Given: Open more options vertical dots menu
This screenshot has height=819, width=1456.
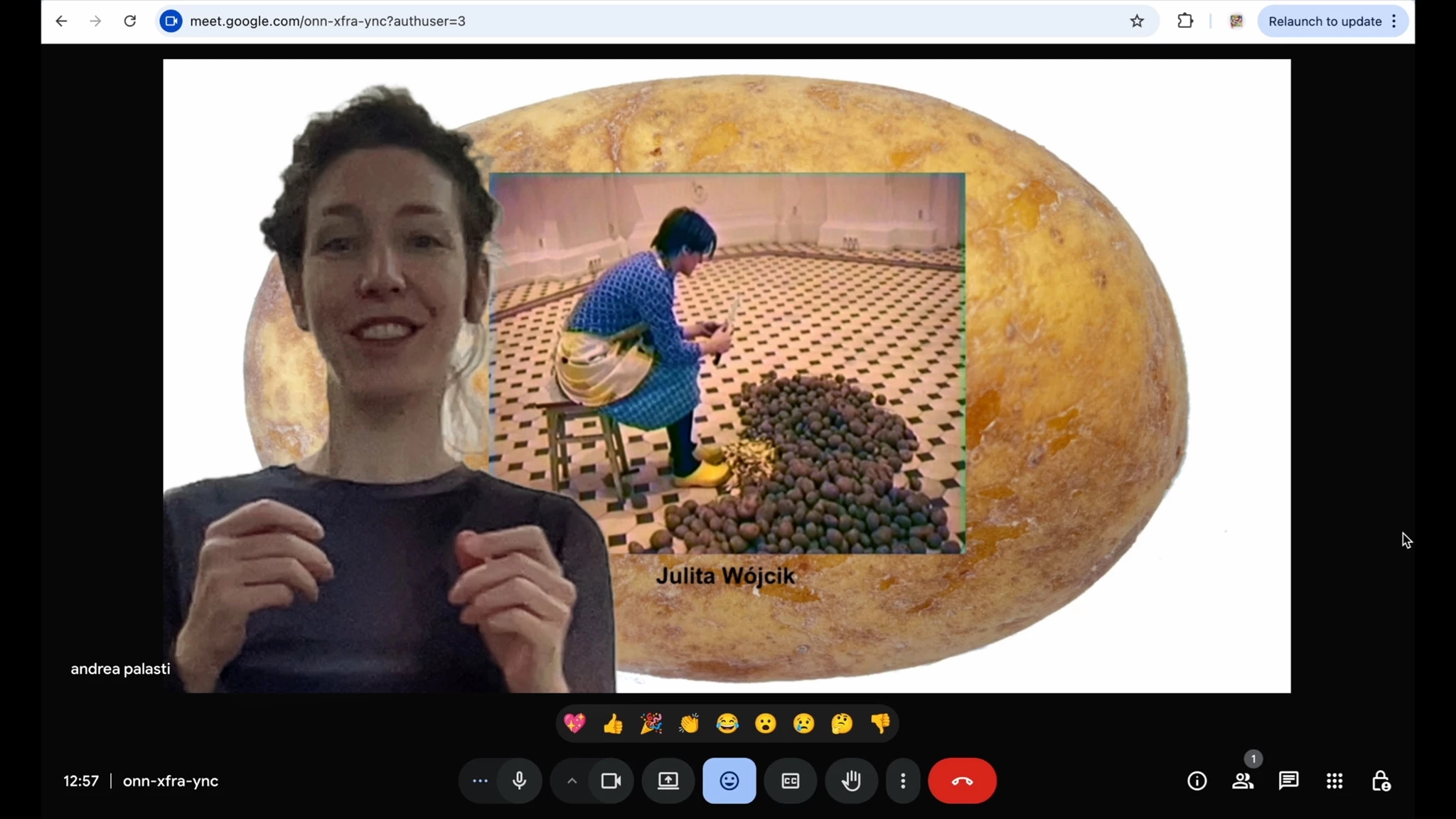Looking at the screenshot, I should (x=903, y=781).
